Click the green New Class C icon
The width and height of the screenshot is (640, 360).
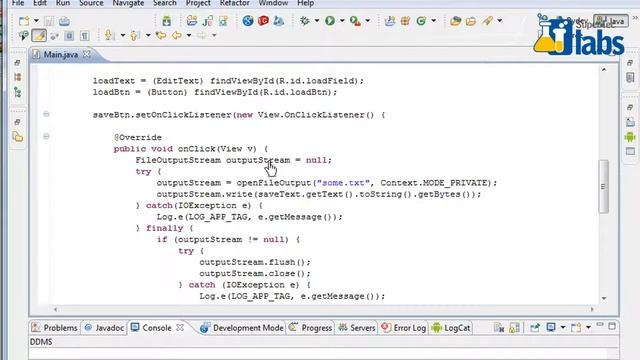click(421, 20)
